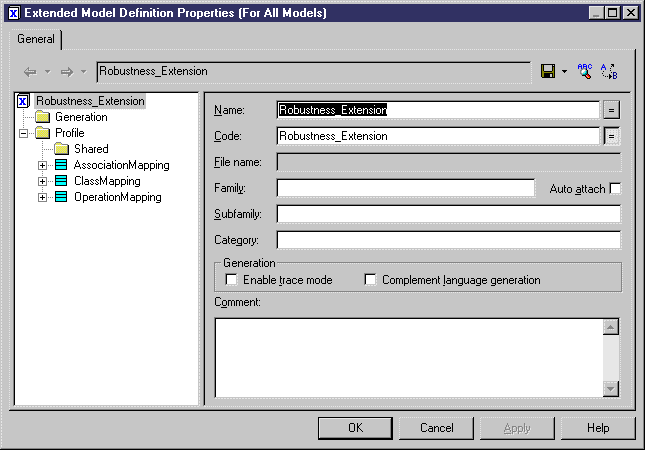The image size is (645, 450).
Task: Select the ClassMapping tree label
Action: pos(107,181)
